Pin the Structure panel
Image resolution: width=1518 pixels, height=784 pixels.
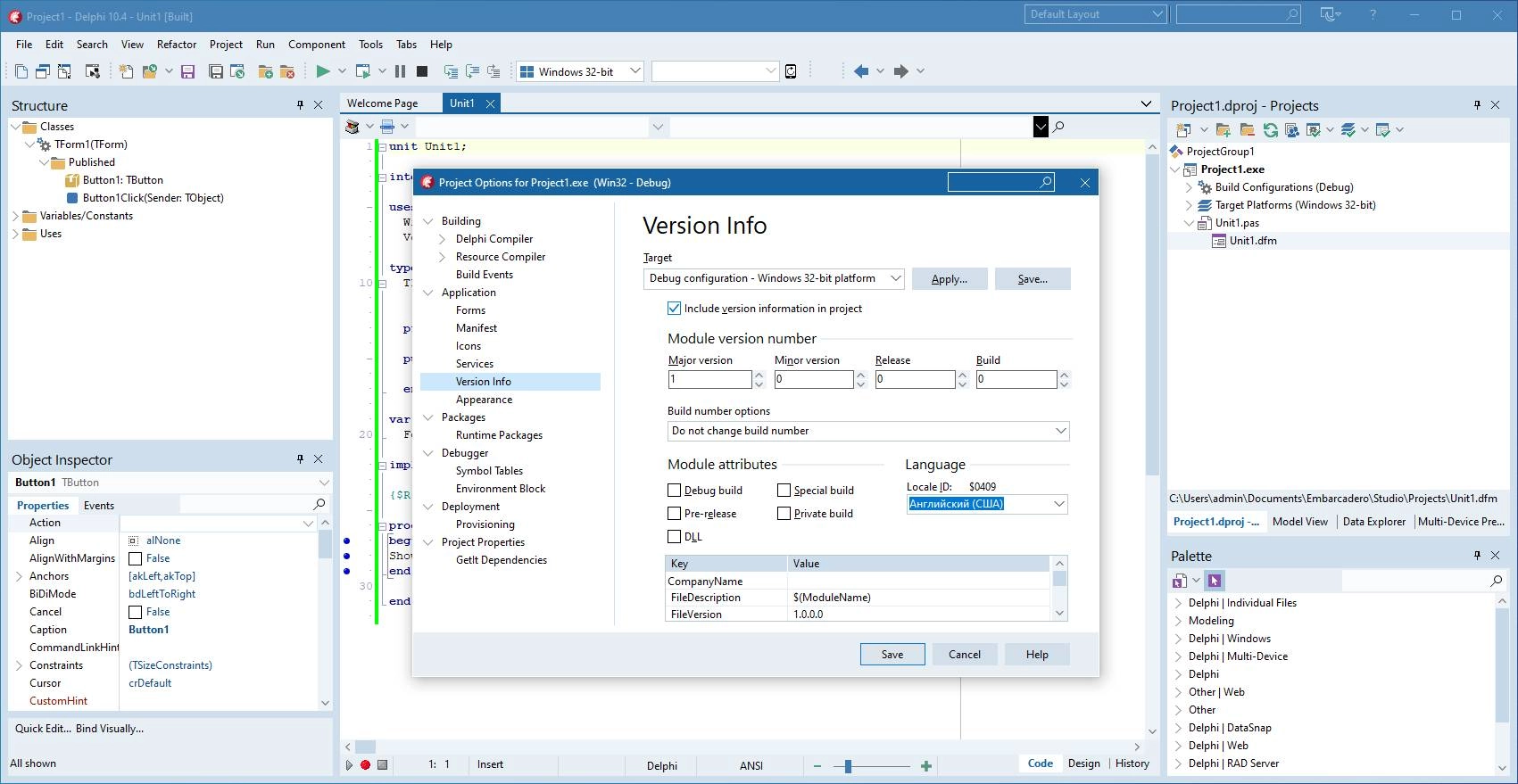click(x=300, y=105)
